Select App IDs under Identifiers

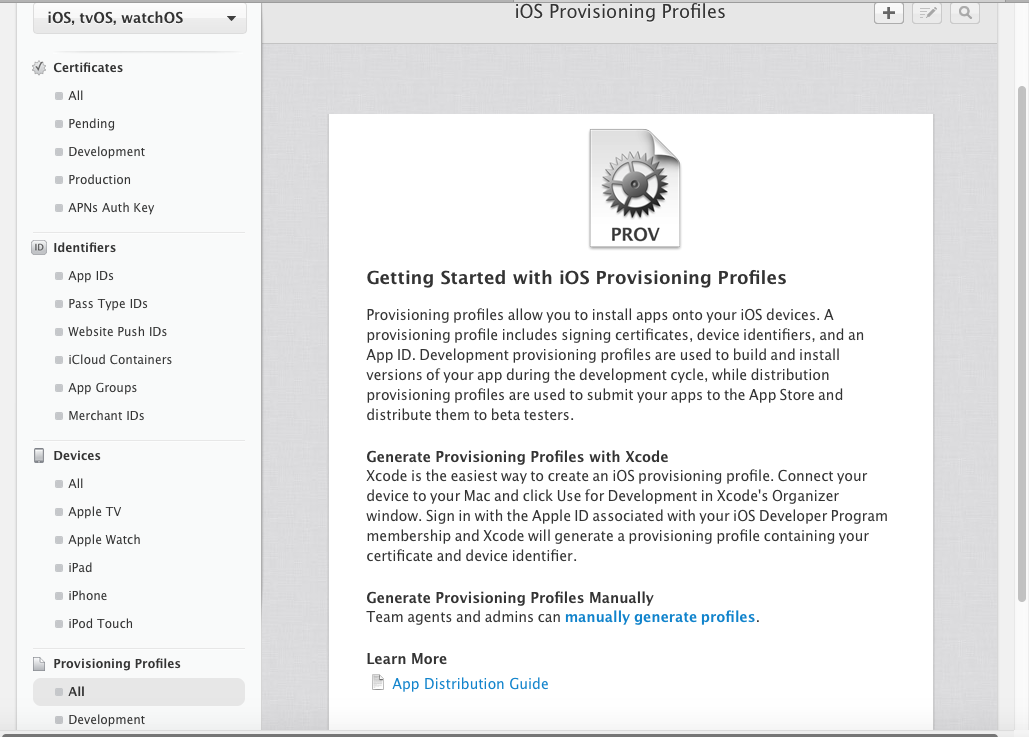coord(91,276)
